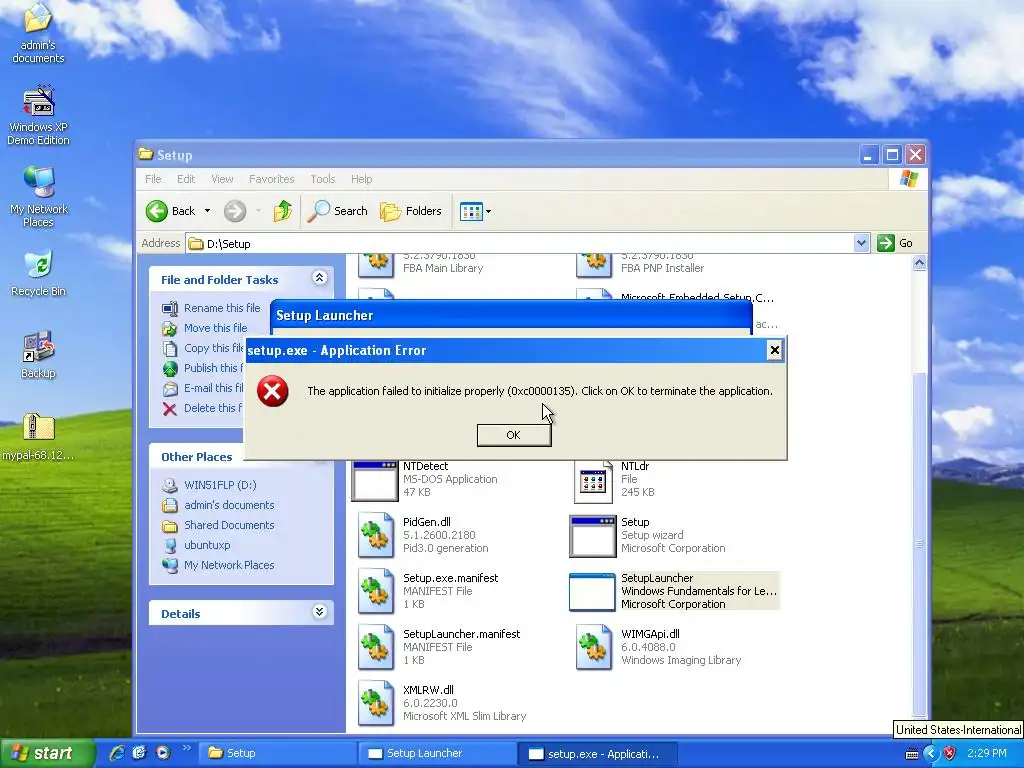
Task: Click the 2:29 PM clock
Action: point(987,754)
